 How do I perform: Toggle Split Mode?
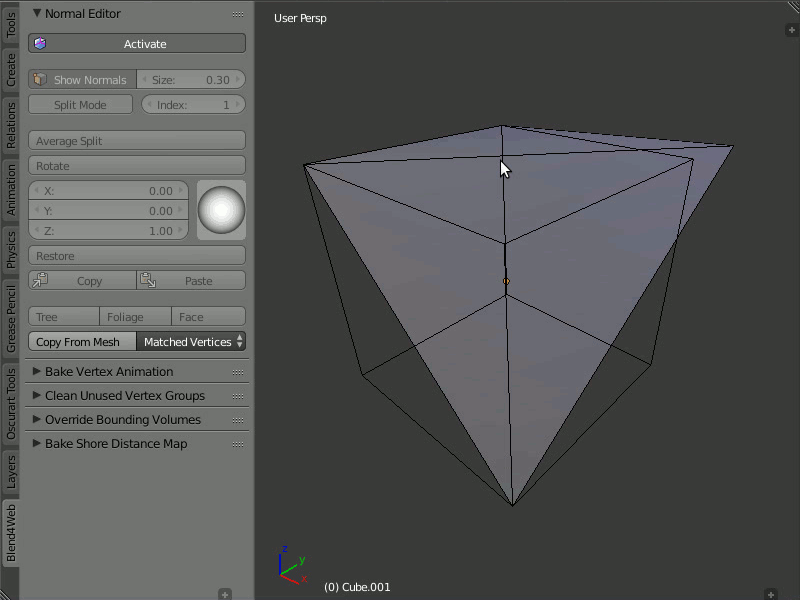80,105
